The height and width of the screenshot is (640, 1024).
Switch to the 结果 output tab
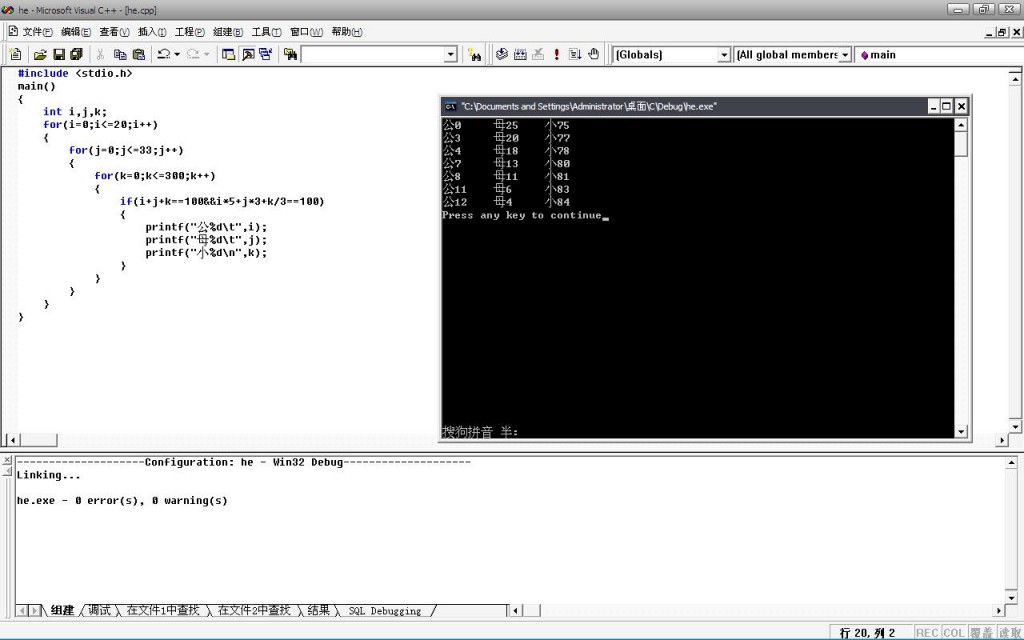point(318,611)
